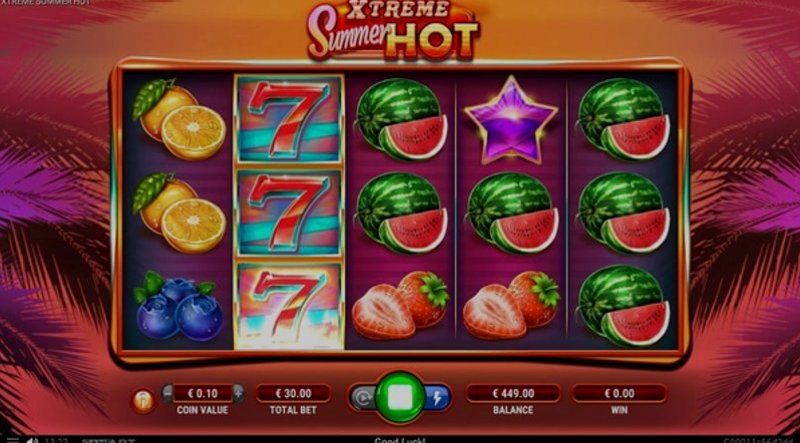The image size is (800, 443).
Task: Click the purple star scatter symbol
Action: pos(511,120)
